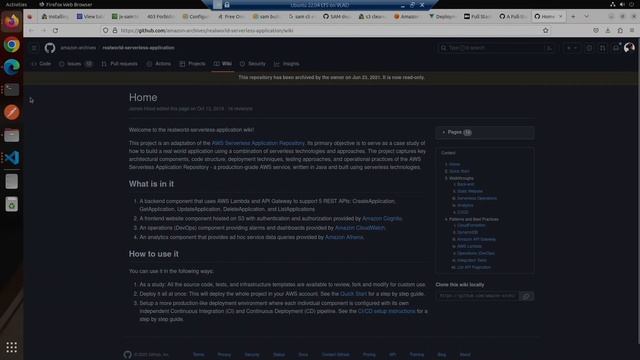Open CloudFormation in wiki contents

pyautogui.click(x=471, y=225)
